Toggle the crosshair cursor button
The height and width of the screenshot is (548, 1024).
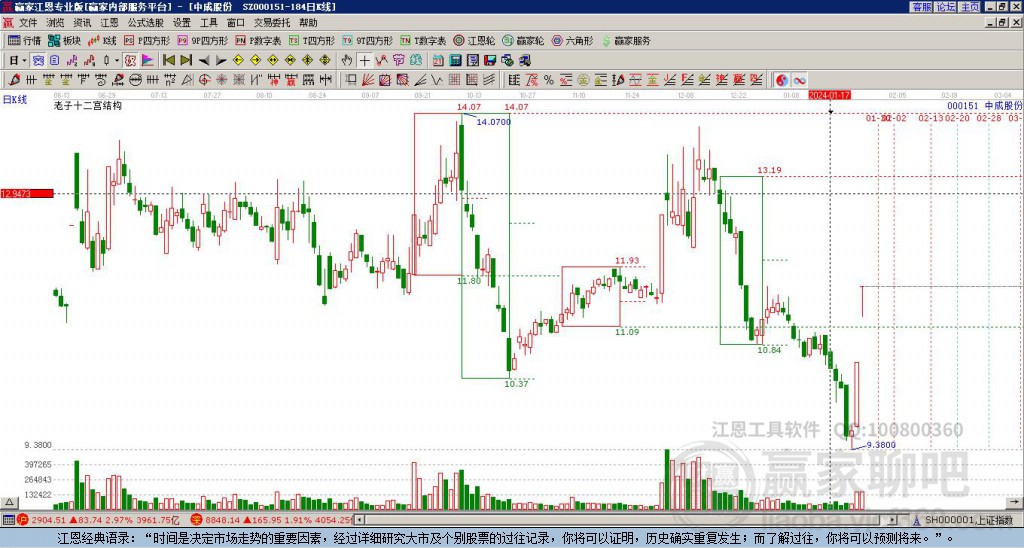(x=364, y=60)
